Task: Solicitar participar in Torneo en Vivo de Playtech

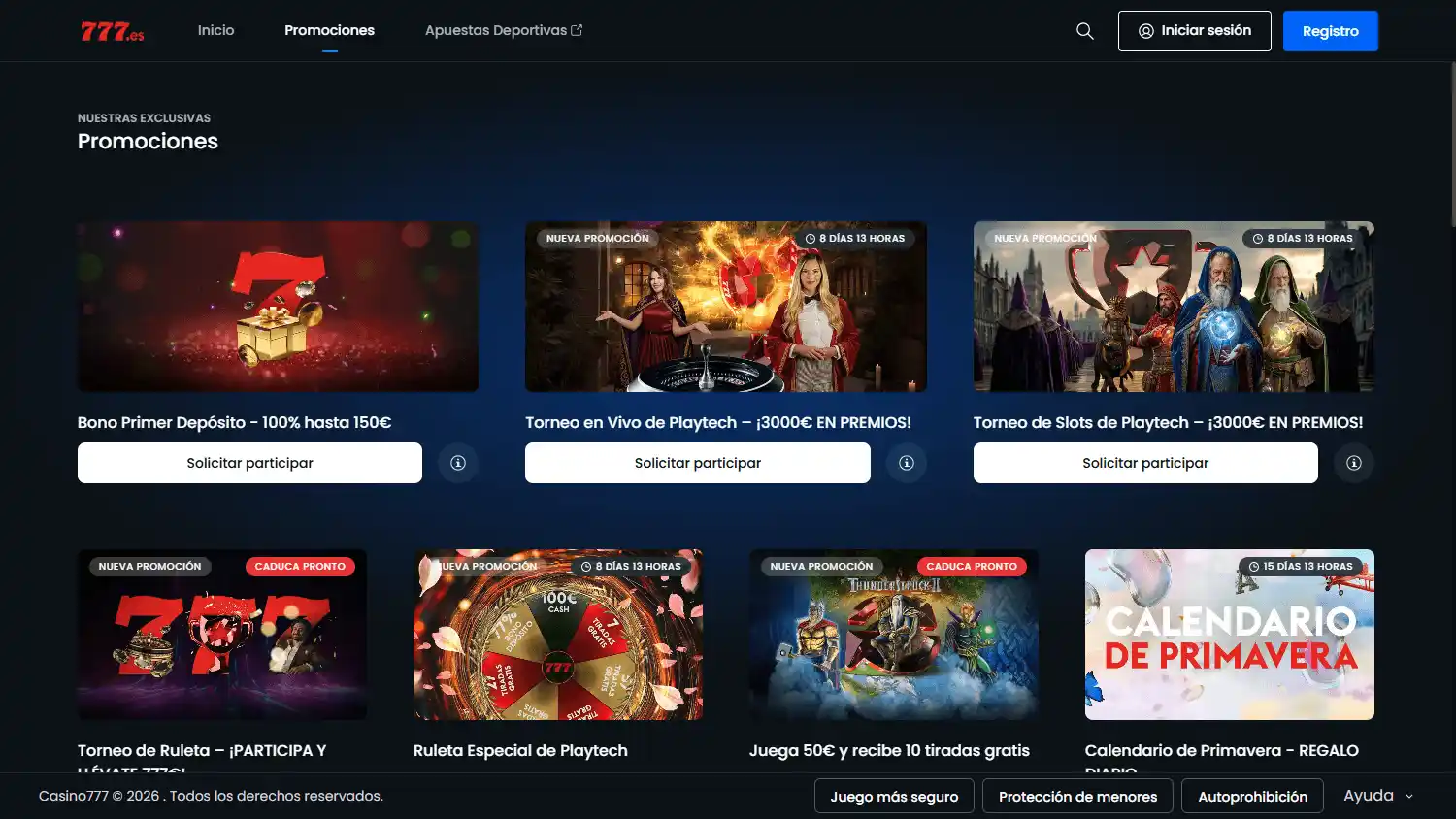Action: click(x=698, y=463)
